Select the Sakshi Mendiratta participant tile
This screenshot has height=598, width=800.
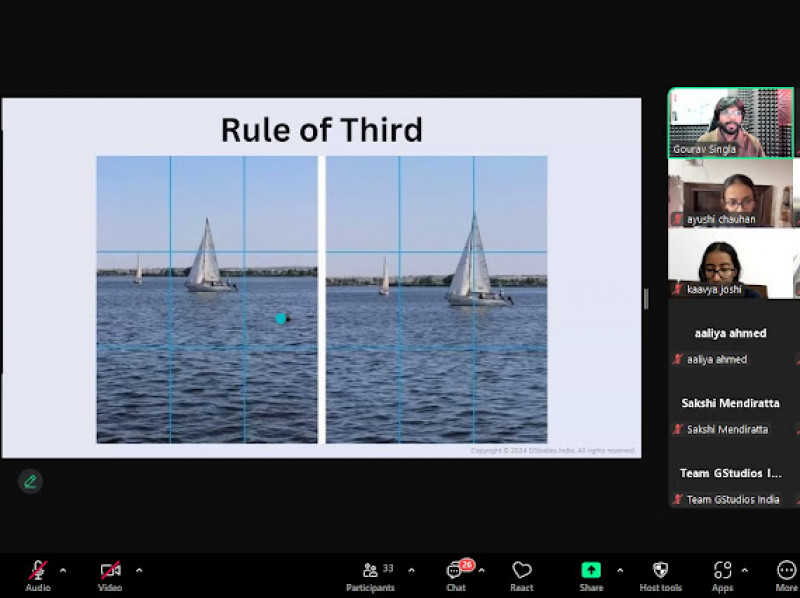[x=730, y=410]
